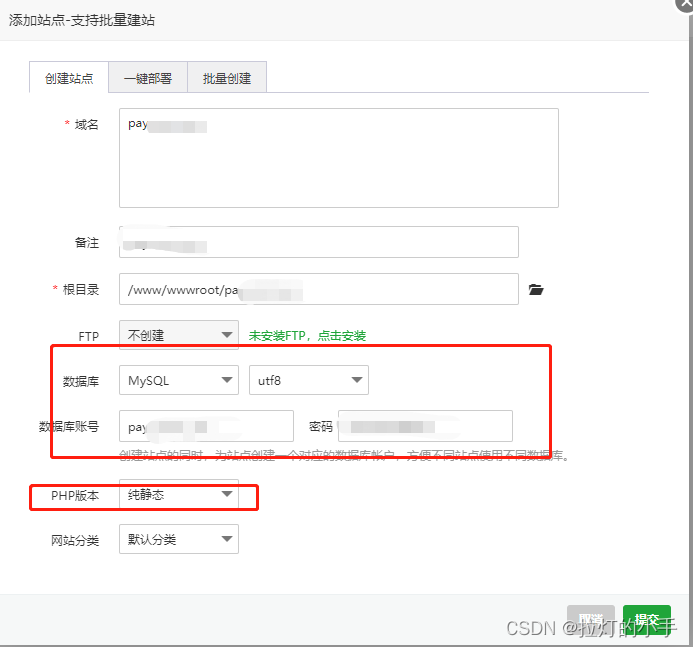Submit the form with 提交 button
693x647 pixels.
coord(647,619)
